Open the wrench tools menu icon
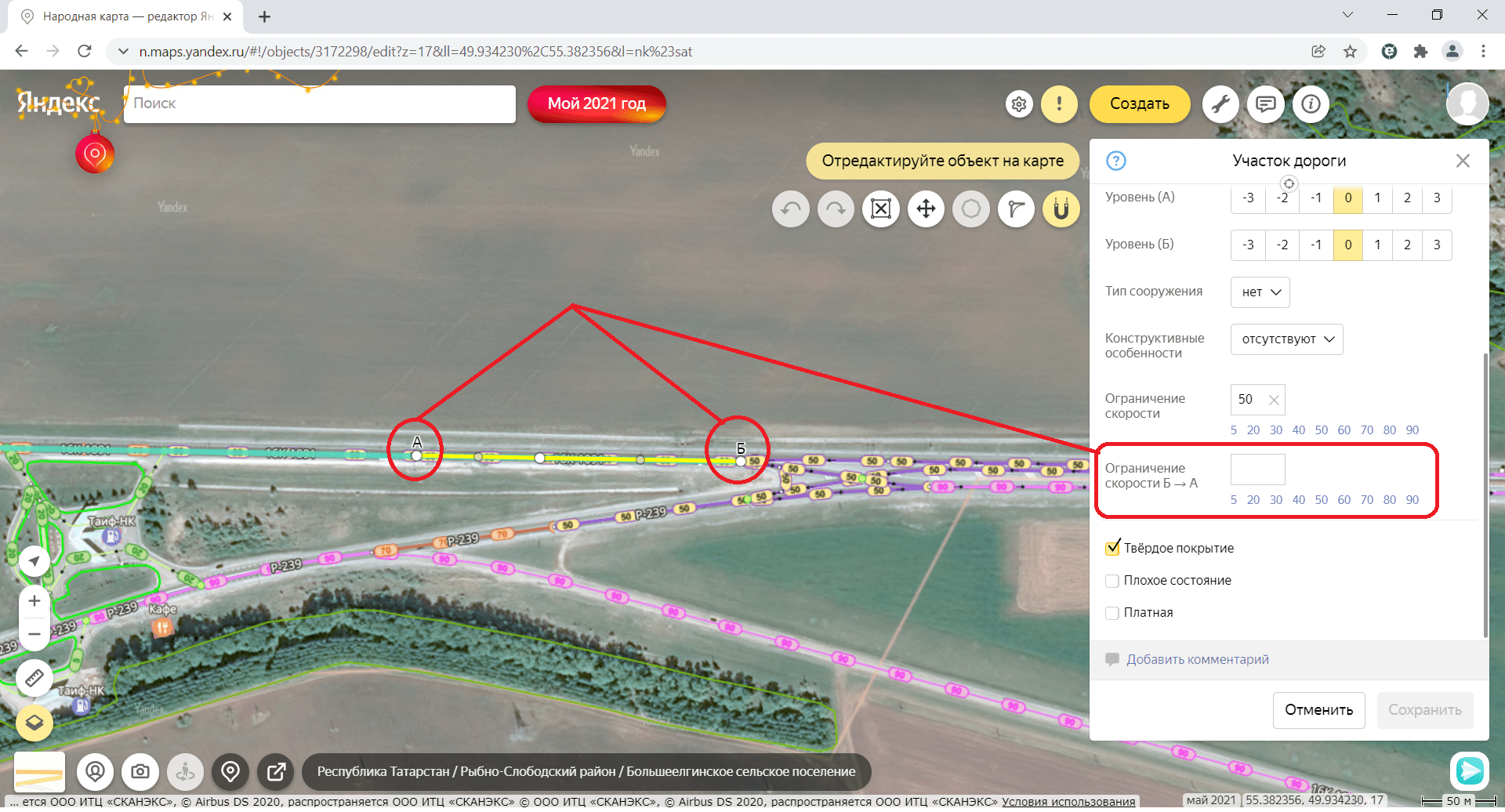Image resolution: width=1505 pixels, height=812 pixels. point(1220,103)
